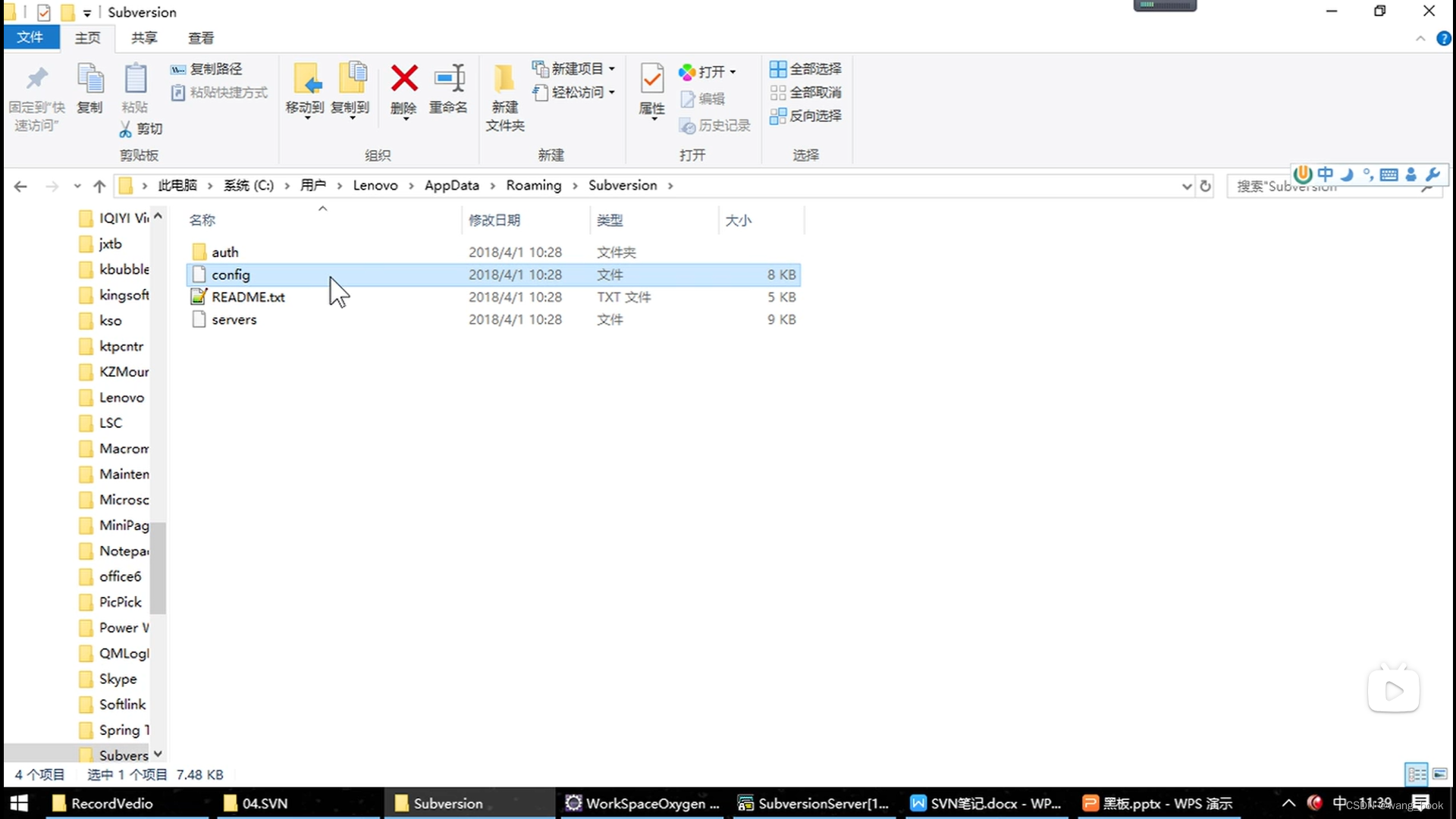Click the 查看 ribbon tab
Viewport: 1456px width, 819px height.
(200, 37)
